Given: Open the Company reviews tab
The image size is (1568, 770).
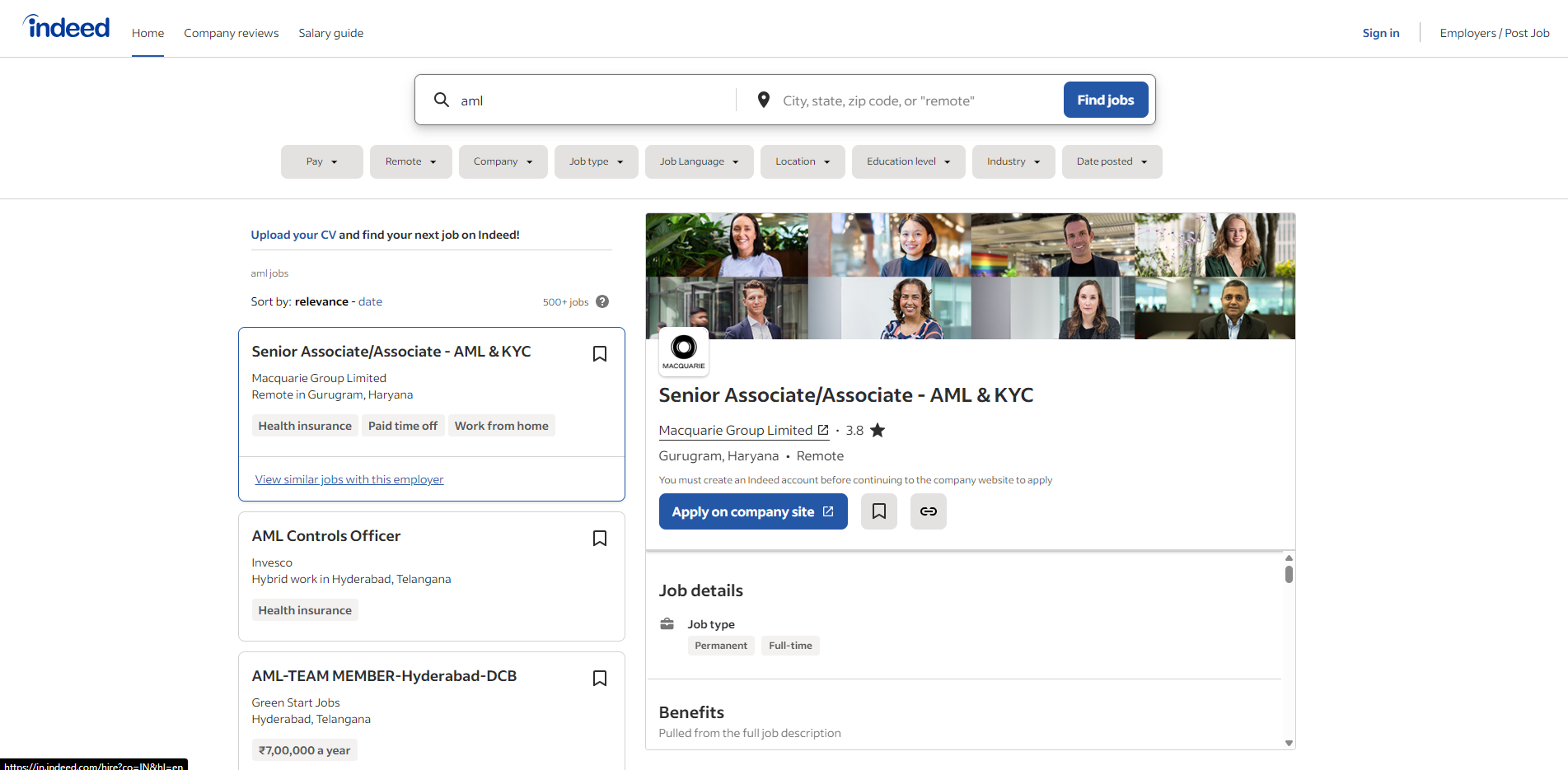Looking at the screenshot, I should point(231,33).
